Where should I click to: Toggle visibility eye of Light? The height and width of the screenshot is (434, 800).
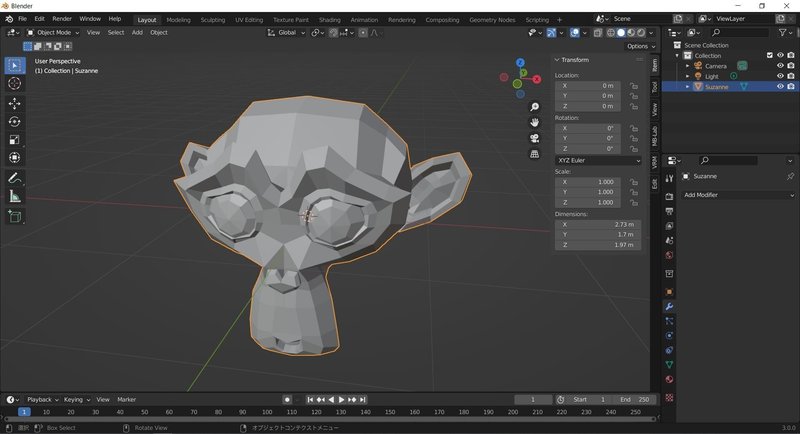click(x=780, y=76)
